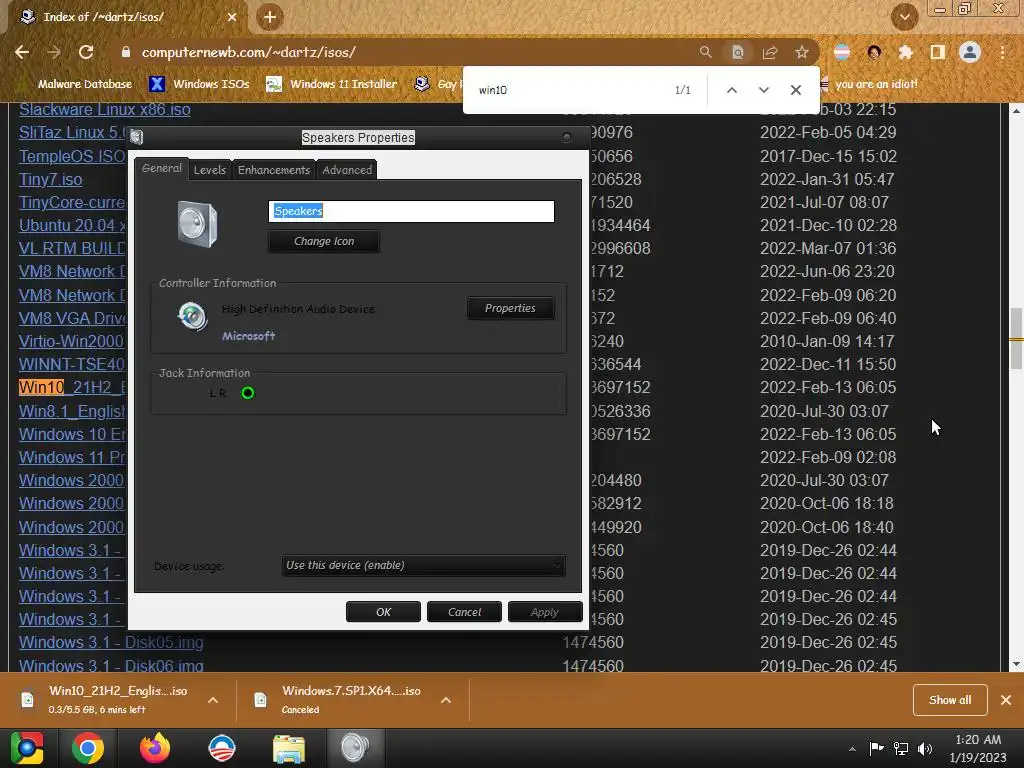Viewport: 1024px width, 768px height.
Task: Open the File Explorer taskbar icon
Action: tap(289, 748)
